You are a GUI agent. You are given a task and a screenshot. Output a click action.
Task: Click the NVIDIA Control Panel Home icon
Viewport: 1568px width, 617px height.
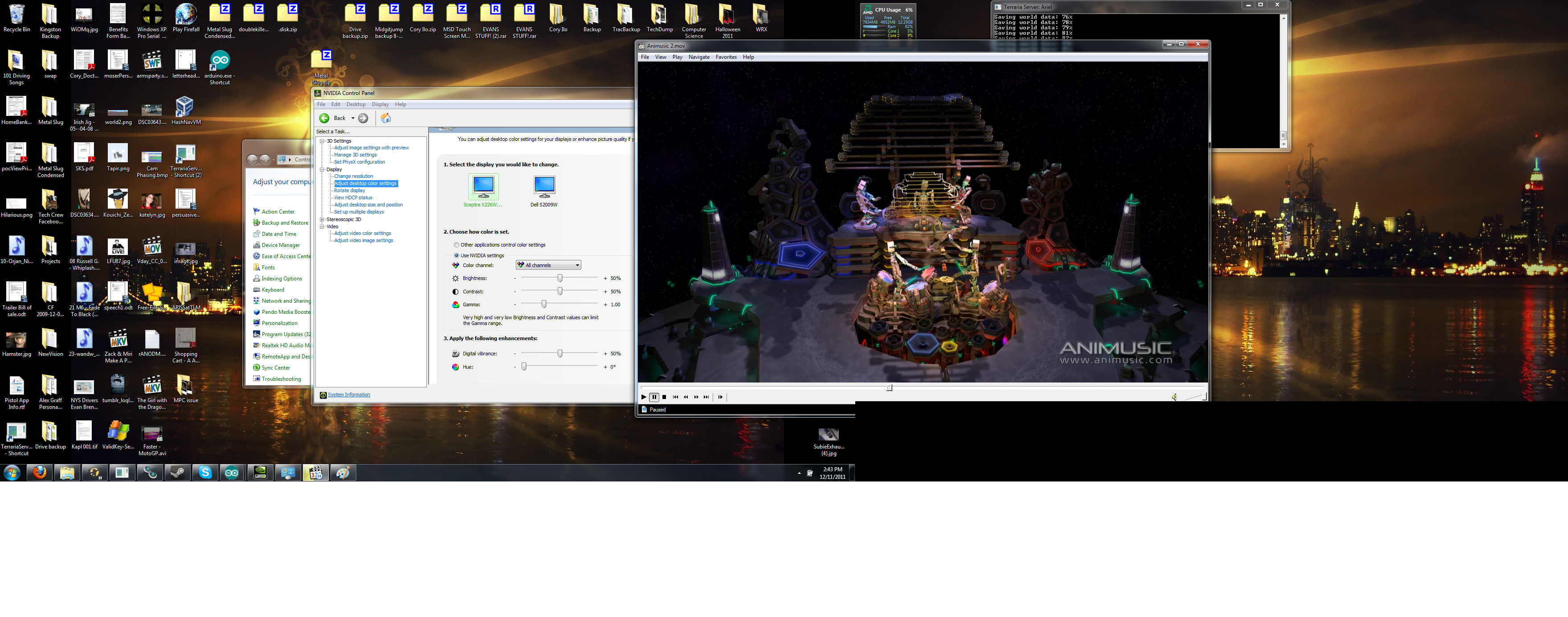385,118
